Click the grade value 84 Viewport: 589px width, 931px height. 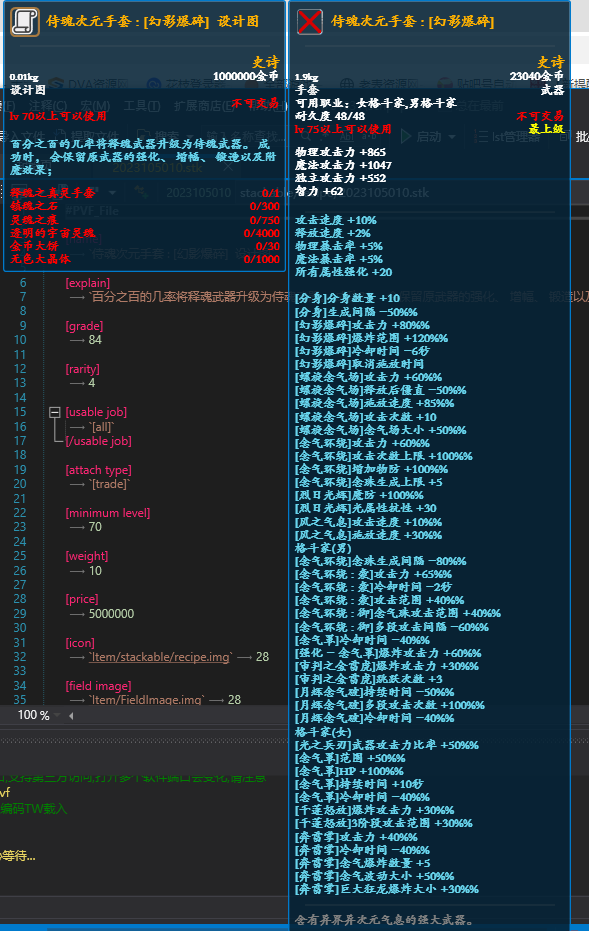(x=95, y=340)
